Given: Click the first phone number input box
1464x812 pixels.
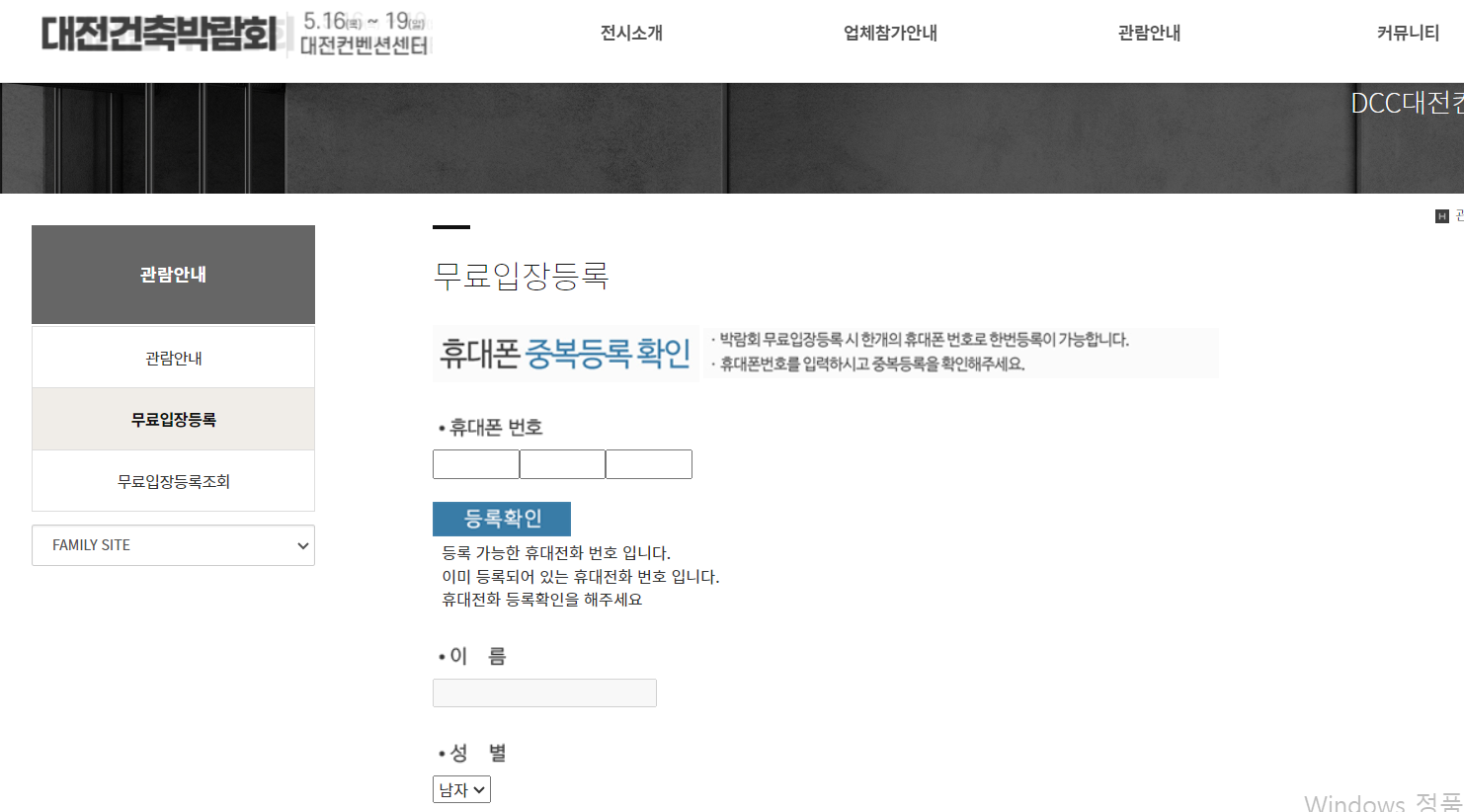Looking at the screenshot, I should coord(476,463).
